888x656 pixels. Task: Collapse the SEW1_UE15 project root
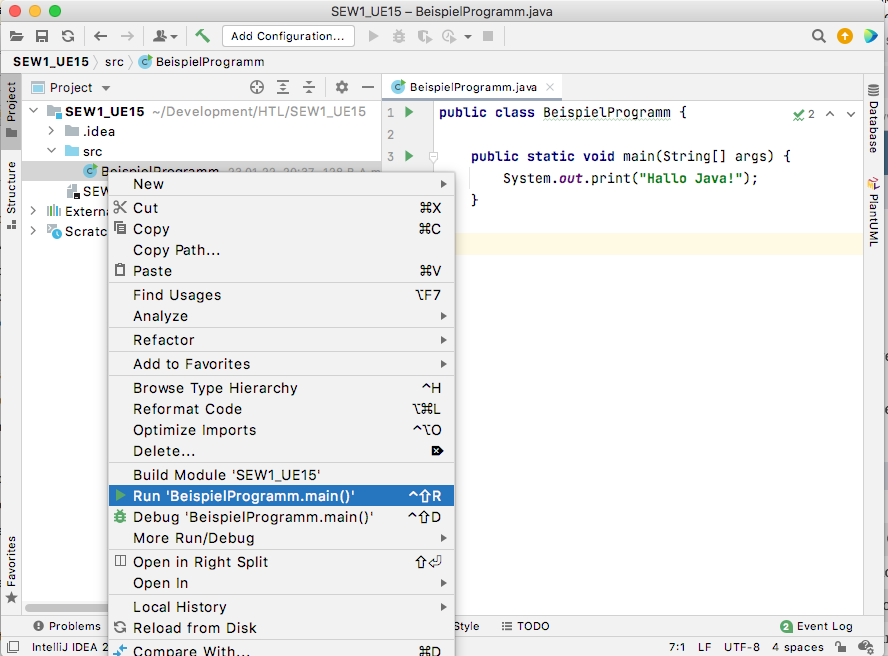pos(34,110)
